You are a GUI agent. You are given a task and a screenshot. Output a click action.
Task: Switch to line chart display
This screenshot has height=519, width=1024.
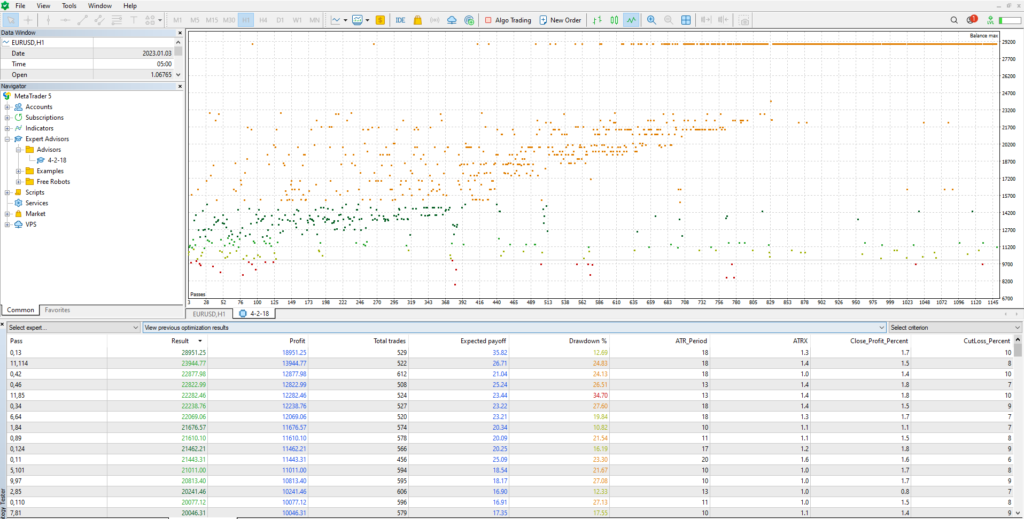click(632, 19)
